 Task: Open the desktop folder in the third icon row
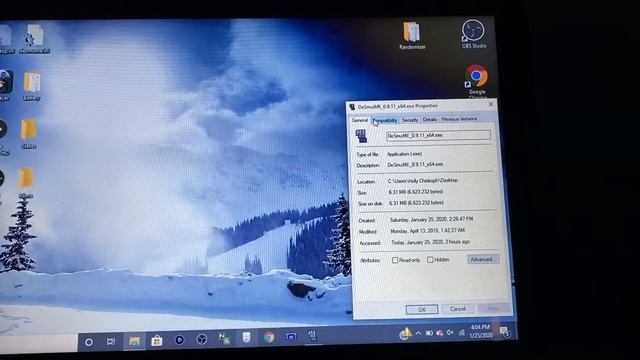(29, 134)
